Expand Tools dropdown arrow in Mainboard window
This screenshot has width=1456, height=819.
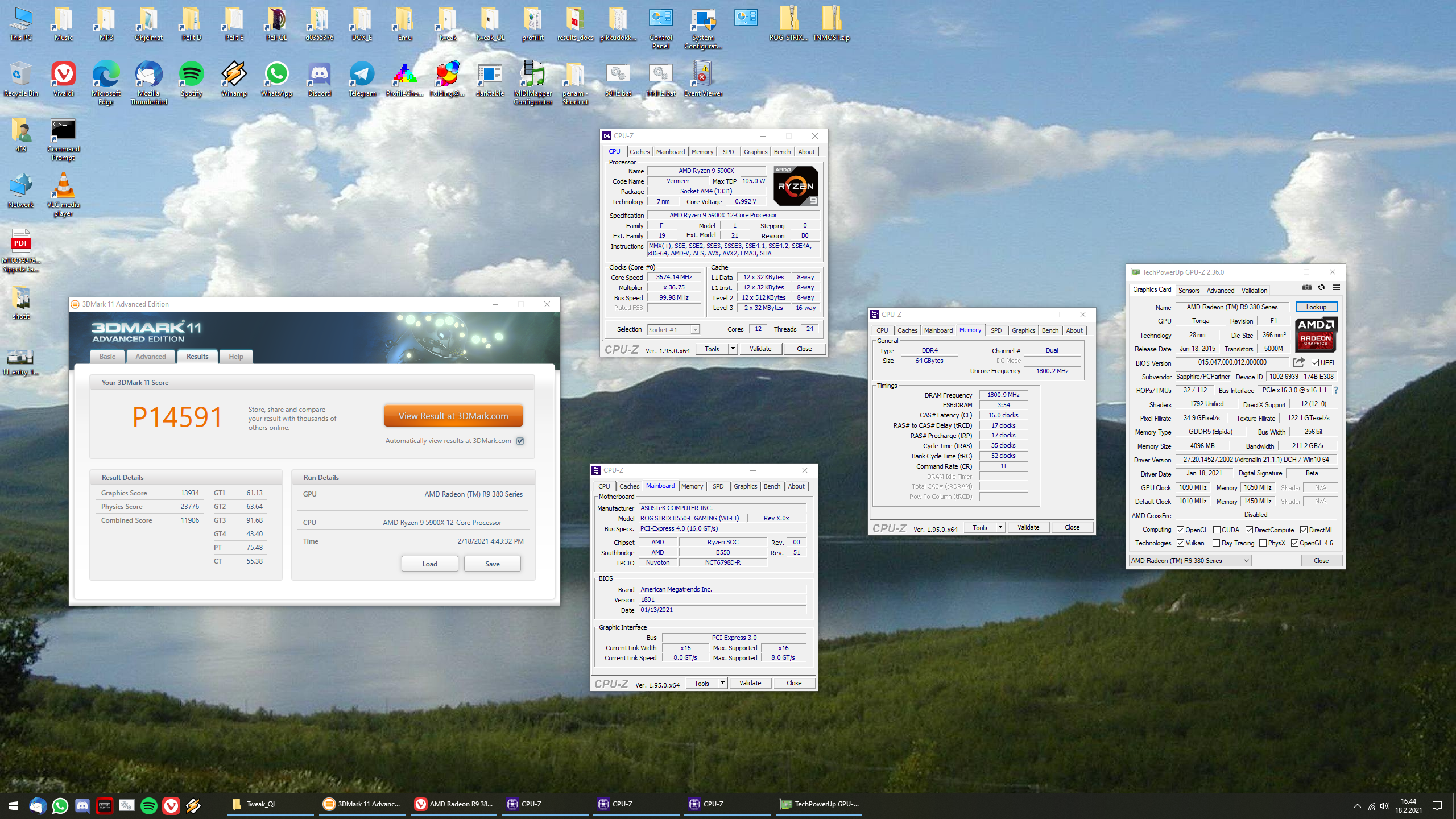(722, 683)
